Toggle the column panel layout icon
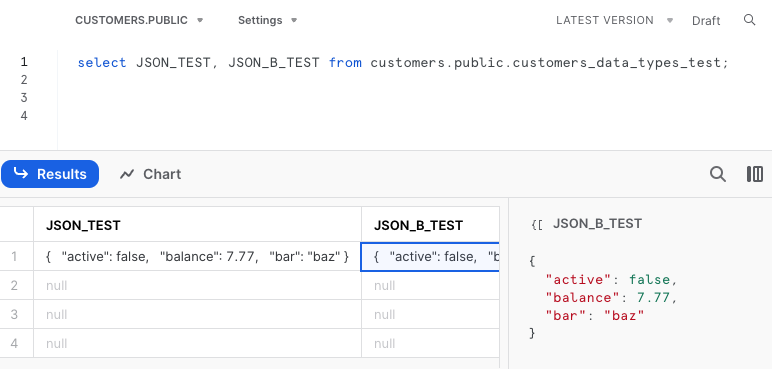 (755, 174)
